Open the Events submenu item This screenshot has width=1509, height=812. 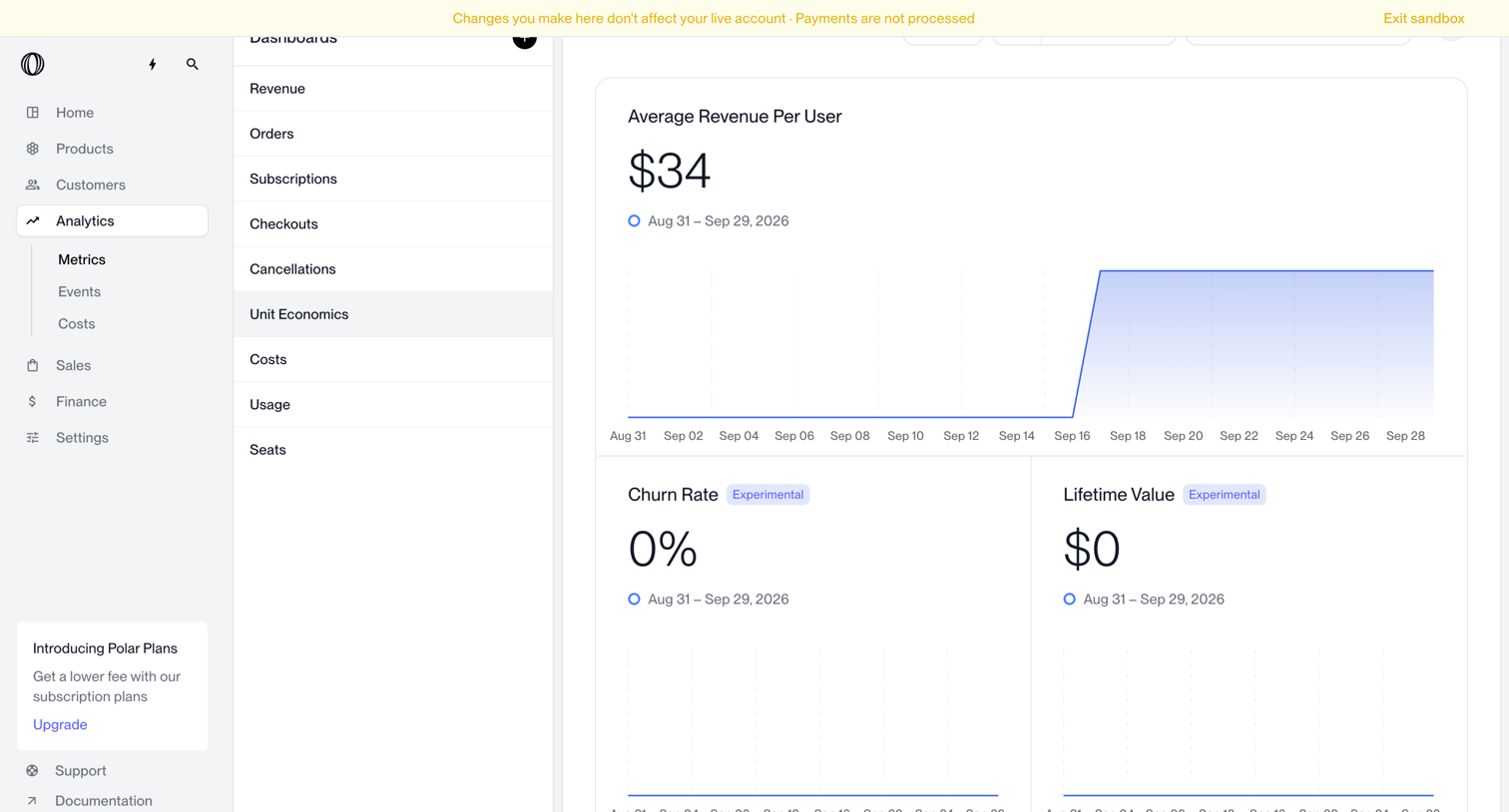click(79, 291)
